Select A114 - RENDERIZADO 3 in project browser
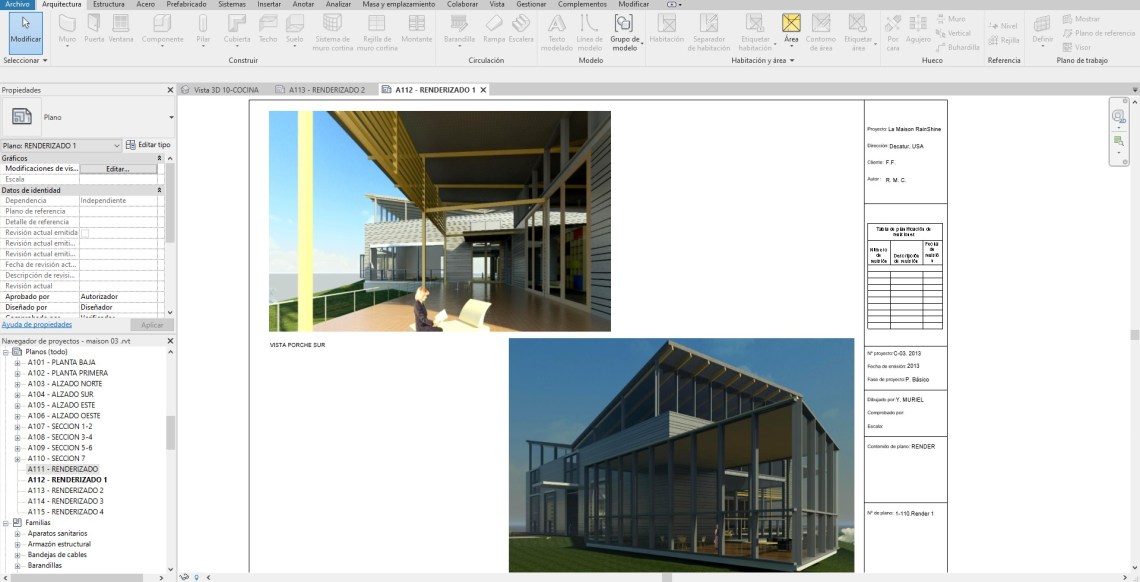 coord(65,501)
